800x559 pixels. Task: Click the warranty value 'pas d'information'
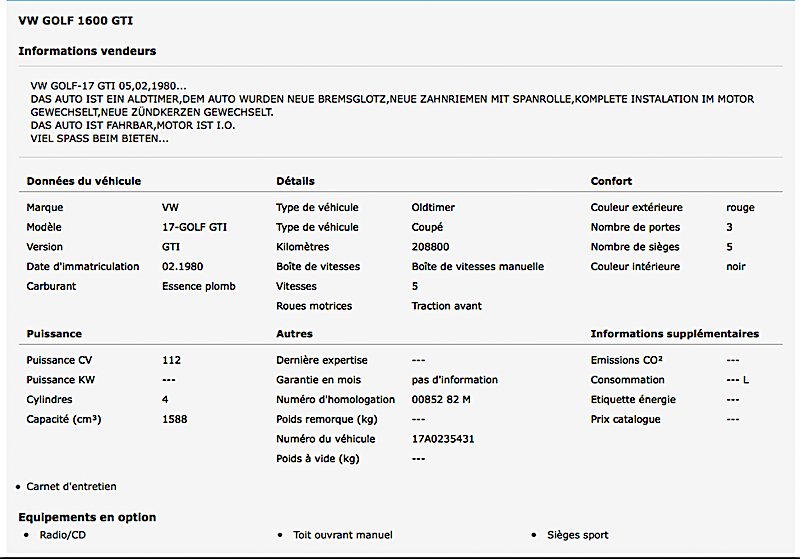[455, 380]
